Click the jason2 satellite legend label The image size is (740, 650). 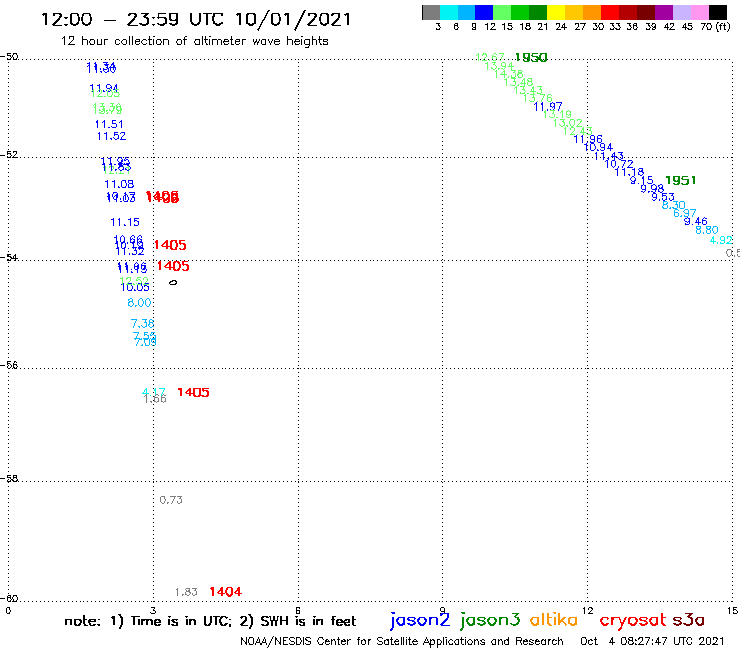420,621
